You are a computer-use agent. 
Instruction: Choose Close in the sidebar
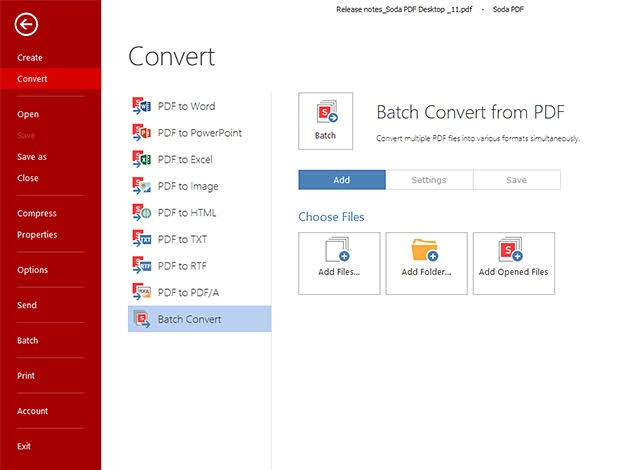(x=28, y=178)
